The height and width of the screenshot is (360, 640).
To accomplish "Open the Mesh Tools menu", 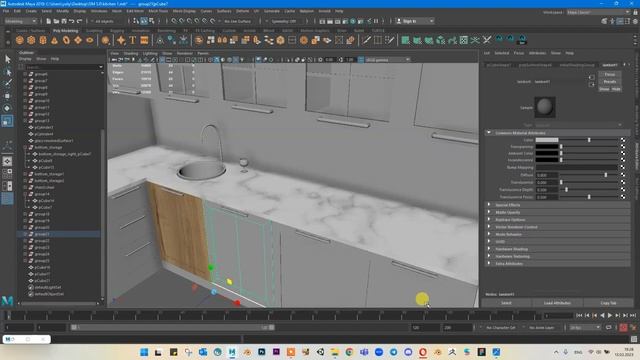I will tap(158, 11).
